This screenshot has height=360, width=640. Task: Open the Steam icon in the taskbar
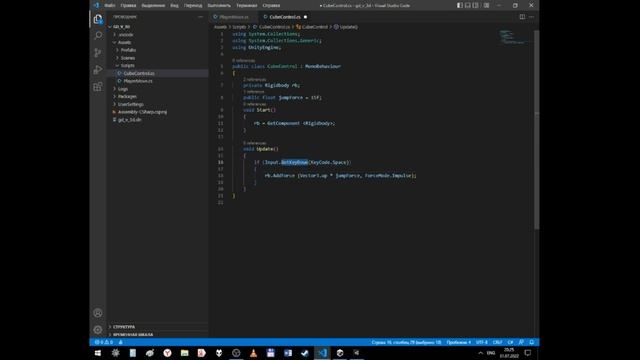pyautogui.click(x=305, y=353)
